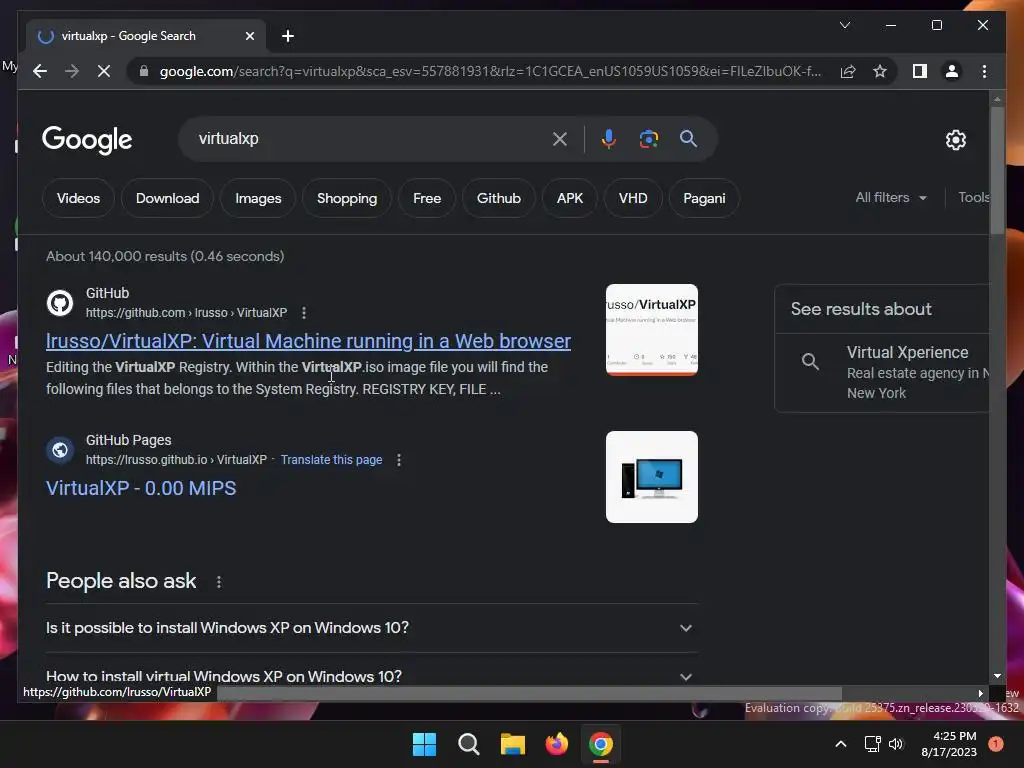Start voice search with microphone icon
This screenshot has width=1024, height=768.
[608, 138]
